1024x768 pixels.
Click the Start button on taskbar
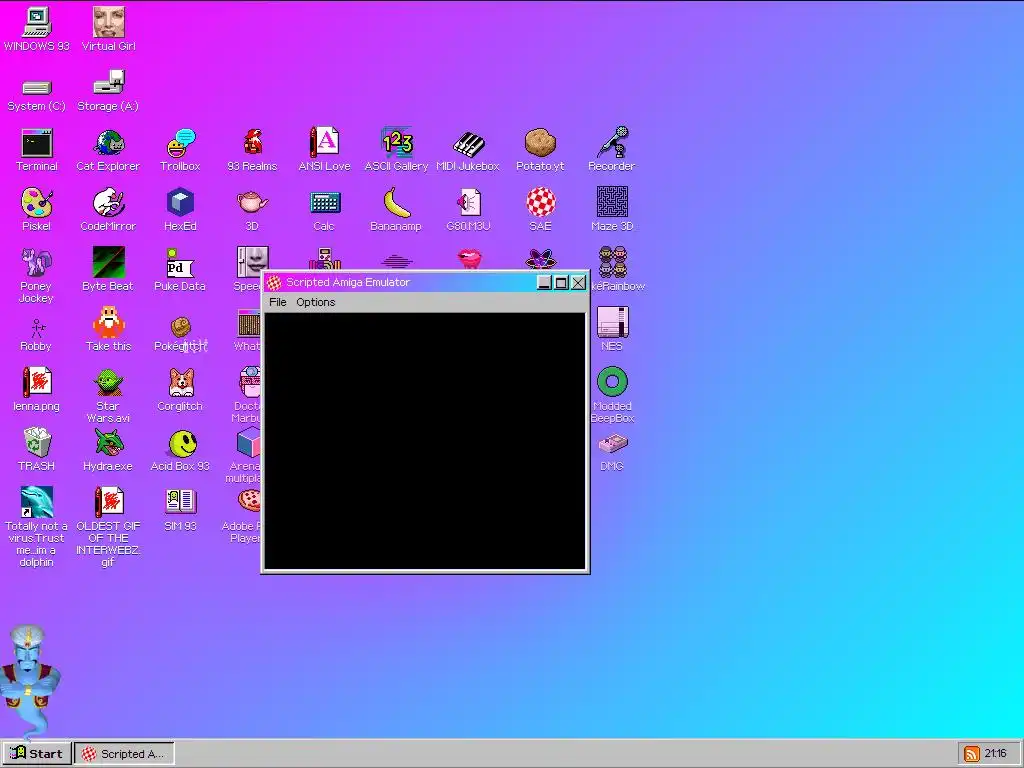(x=37, y=754)
